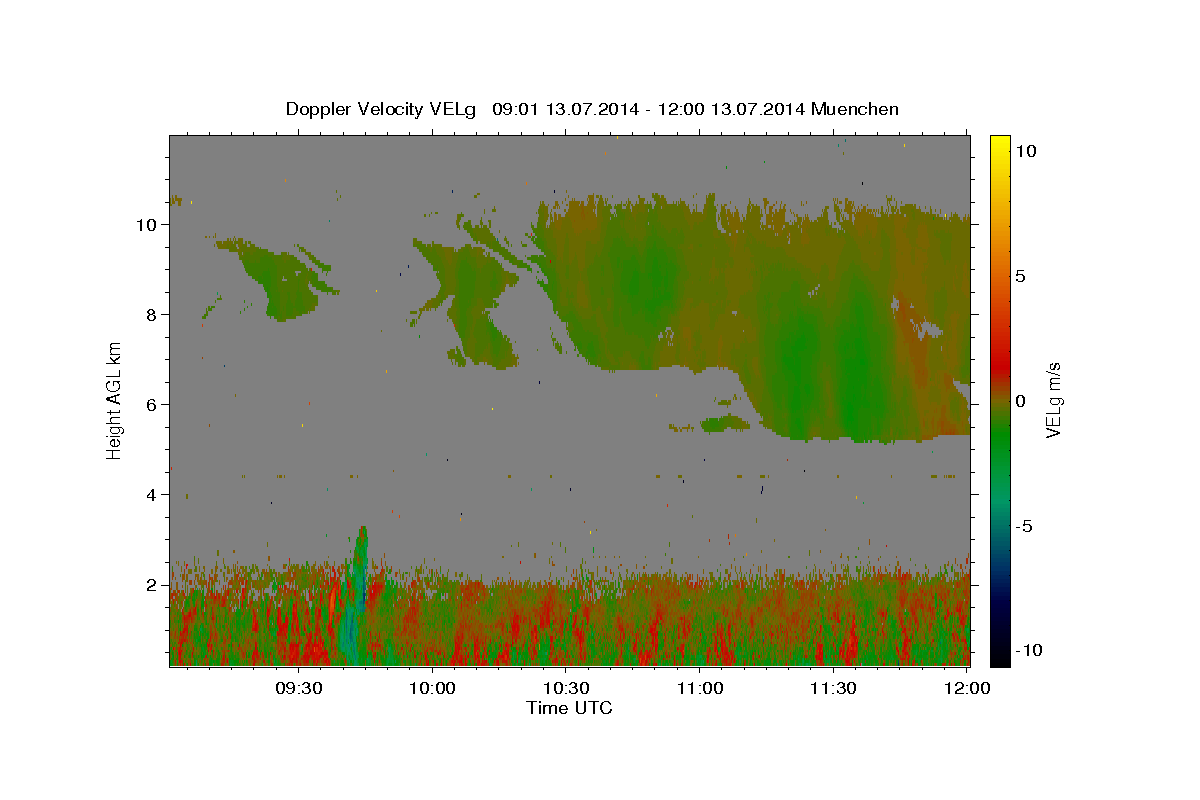Click the 10:00 time tick label
This screenshot has height=800, width=1200.
[433, 688]
